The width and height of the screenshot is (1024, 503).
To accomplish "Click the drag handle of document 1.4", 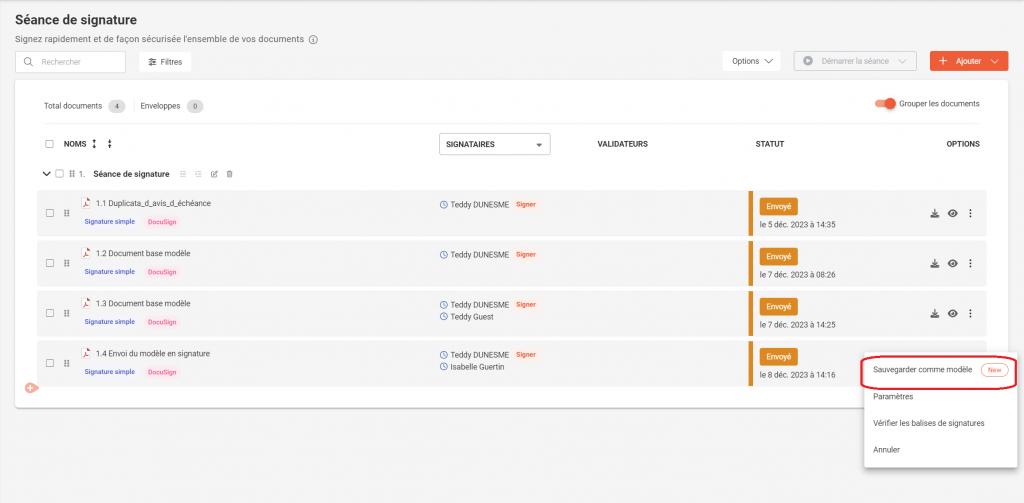I will (67, 362).
